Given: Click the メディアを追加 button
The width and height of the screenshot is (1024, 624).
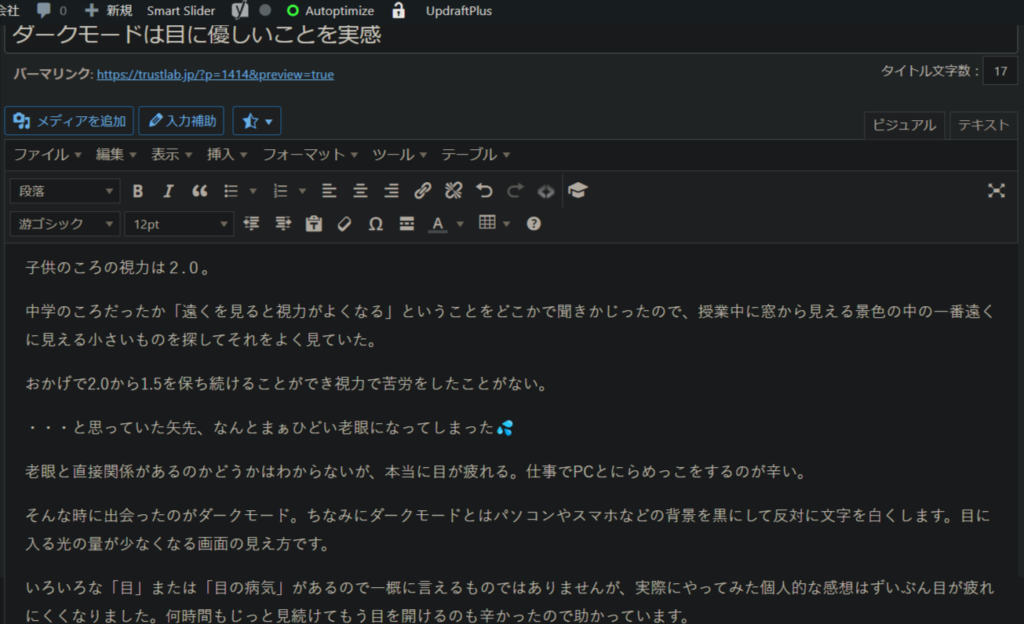Looking at the screenshot, I should (x=70, y=121).
